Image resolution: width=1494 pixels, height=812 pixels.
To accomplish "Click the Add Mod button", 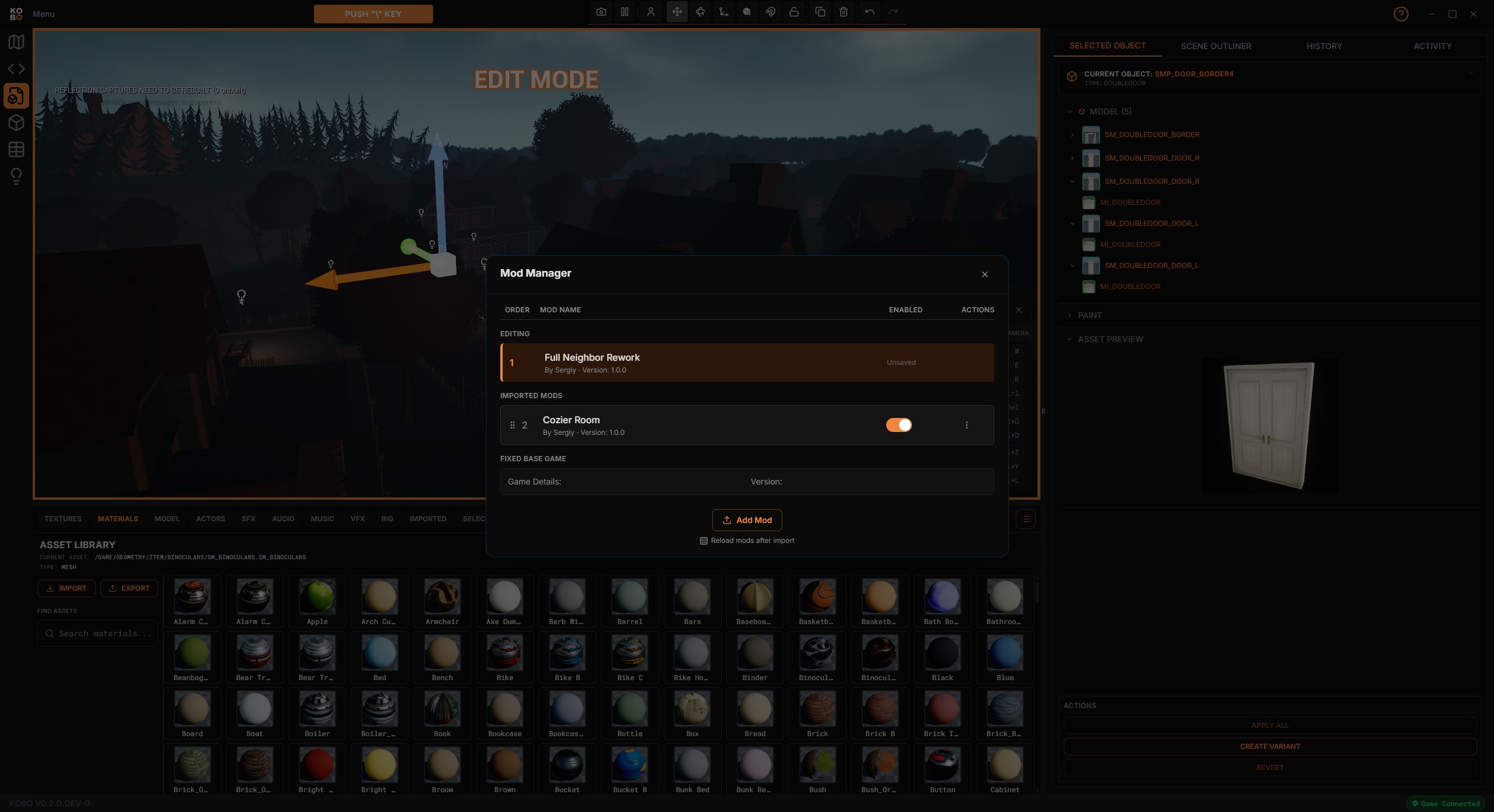I will (747, 520).
